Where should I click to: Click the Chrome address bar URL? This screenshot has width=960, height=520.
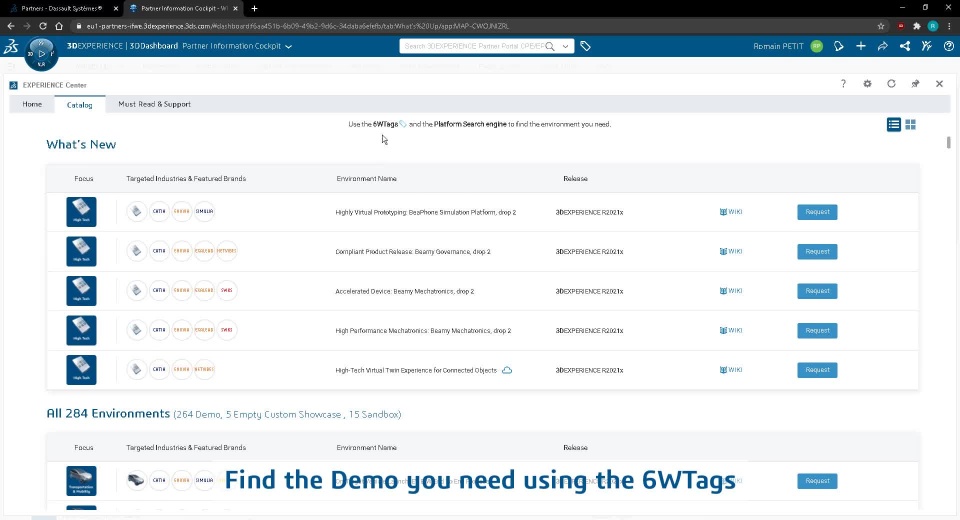point(298,26)
